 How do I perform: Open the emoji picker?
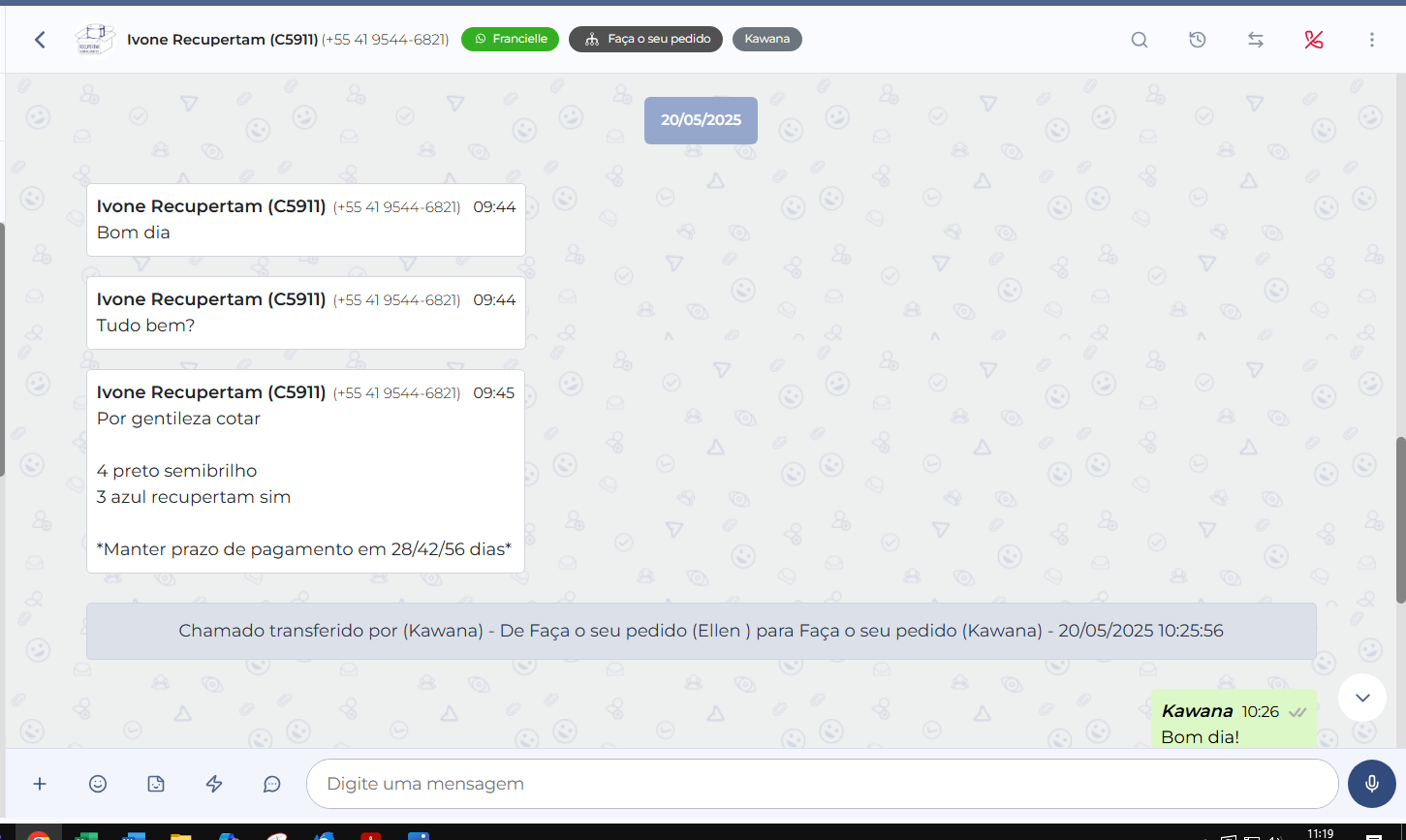click(98, 784)
